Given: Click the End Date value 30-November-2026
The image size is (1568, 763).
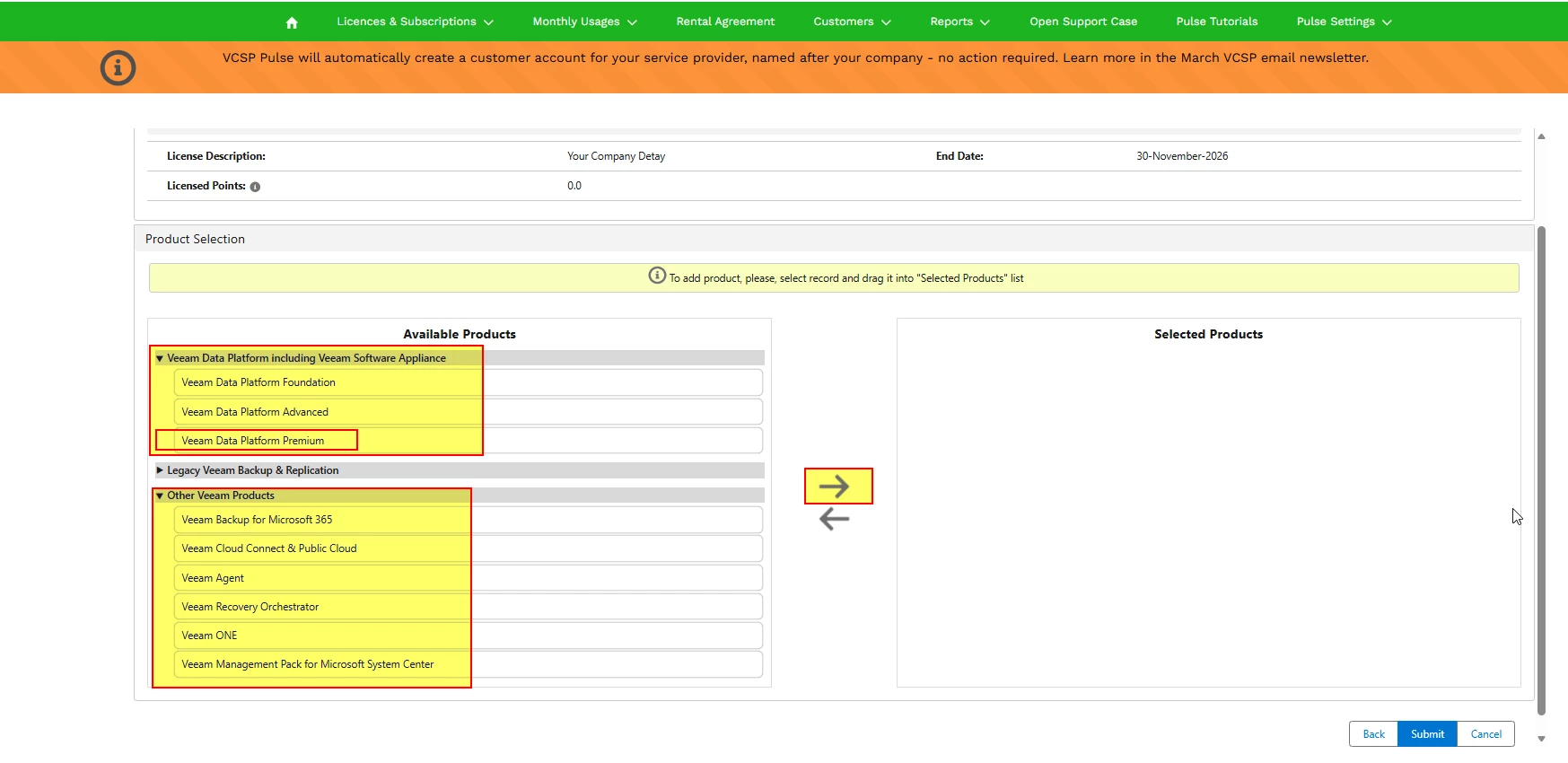Looking at the screenshot, I should coord(1182,156).
